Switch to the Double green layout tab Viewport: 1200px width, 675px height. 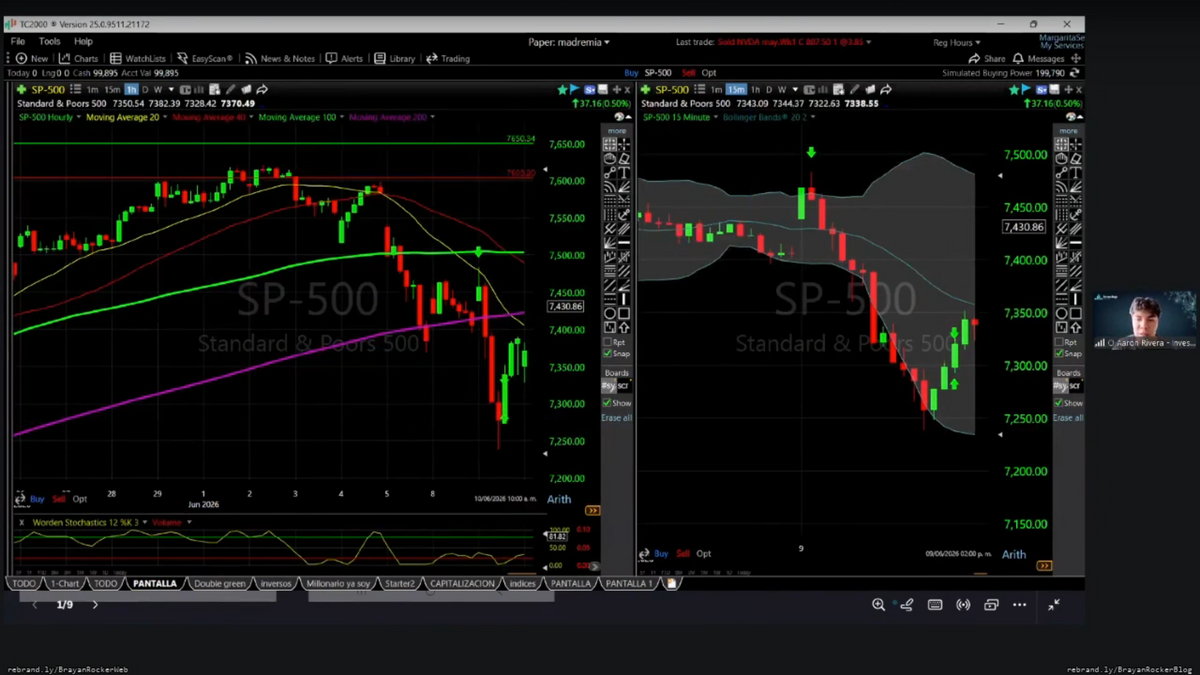tap(219, 583)
